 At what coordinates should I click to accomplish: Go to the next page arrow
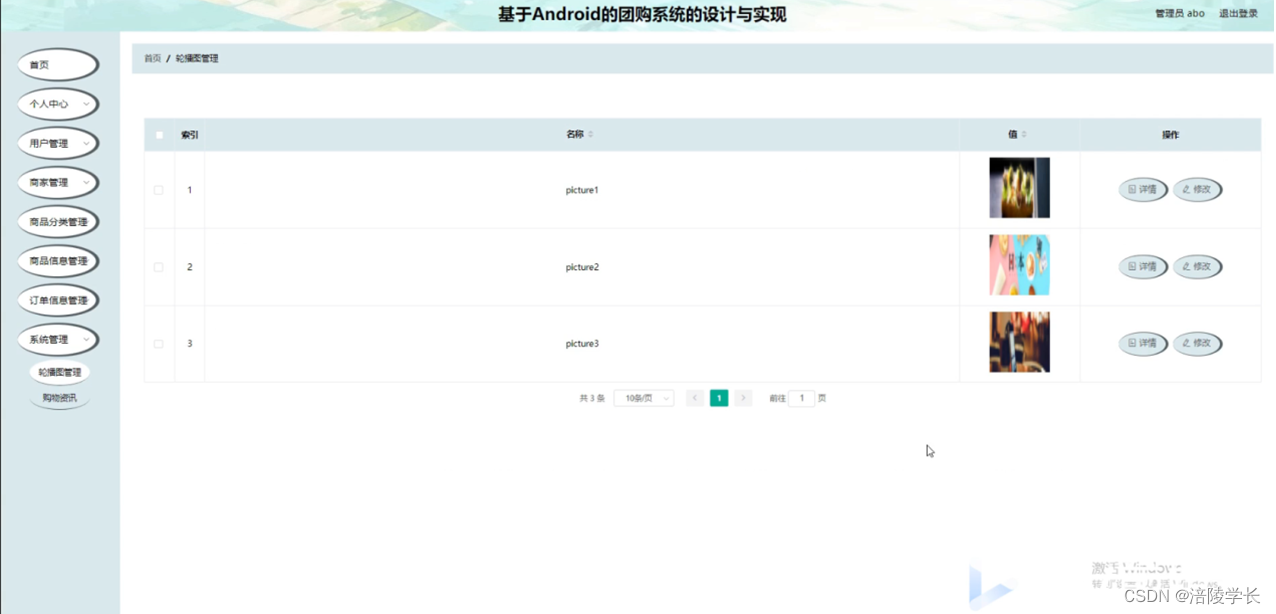(743, 398)
